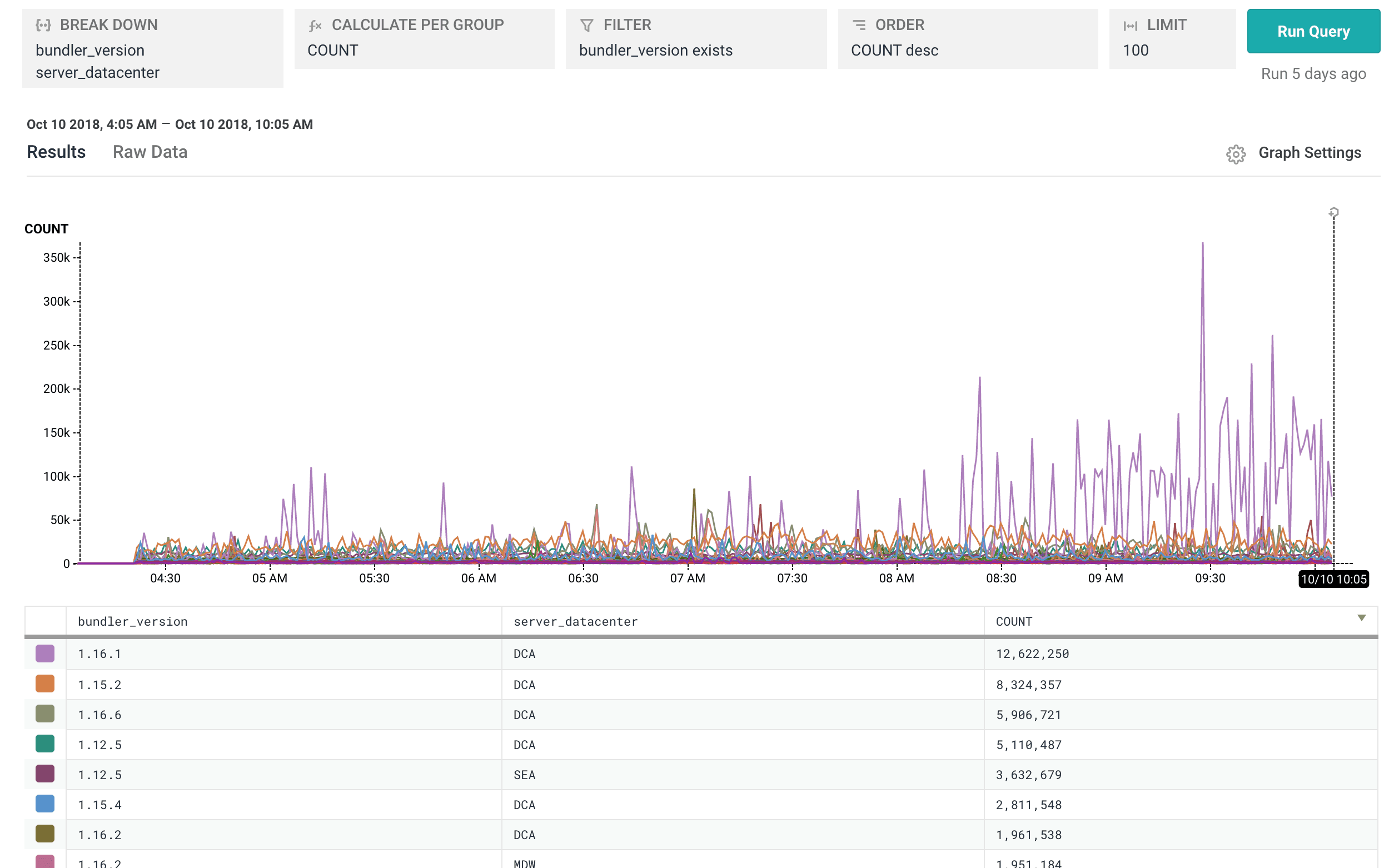Viewport: 1394px width, 868px height.
Task: Select the CALCULATE PER GROUP fx icon
Action: coord(315,24)
